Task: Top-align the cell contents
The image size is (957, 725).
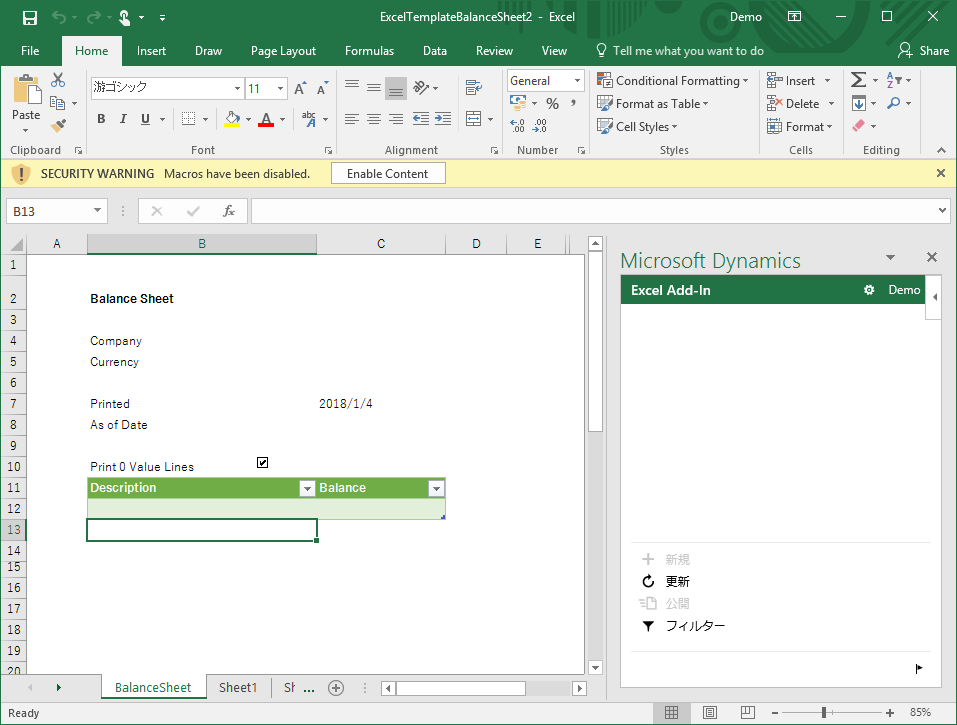Action: [352, 87]
